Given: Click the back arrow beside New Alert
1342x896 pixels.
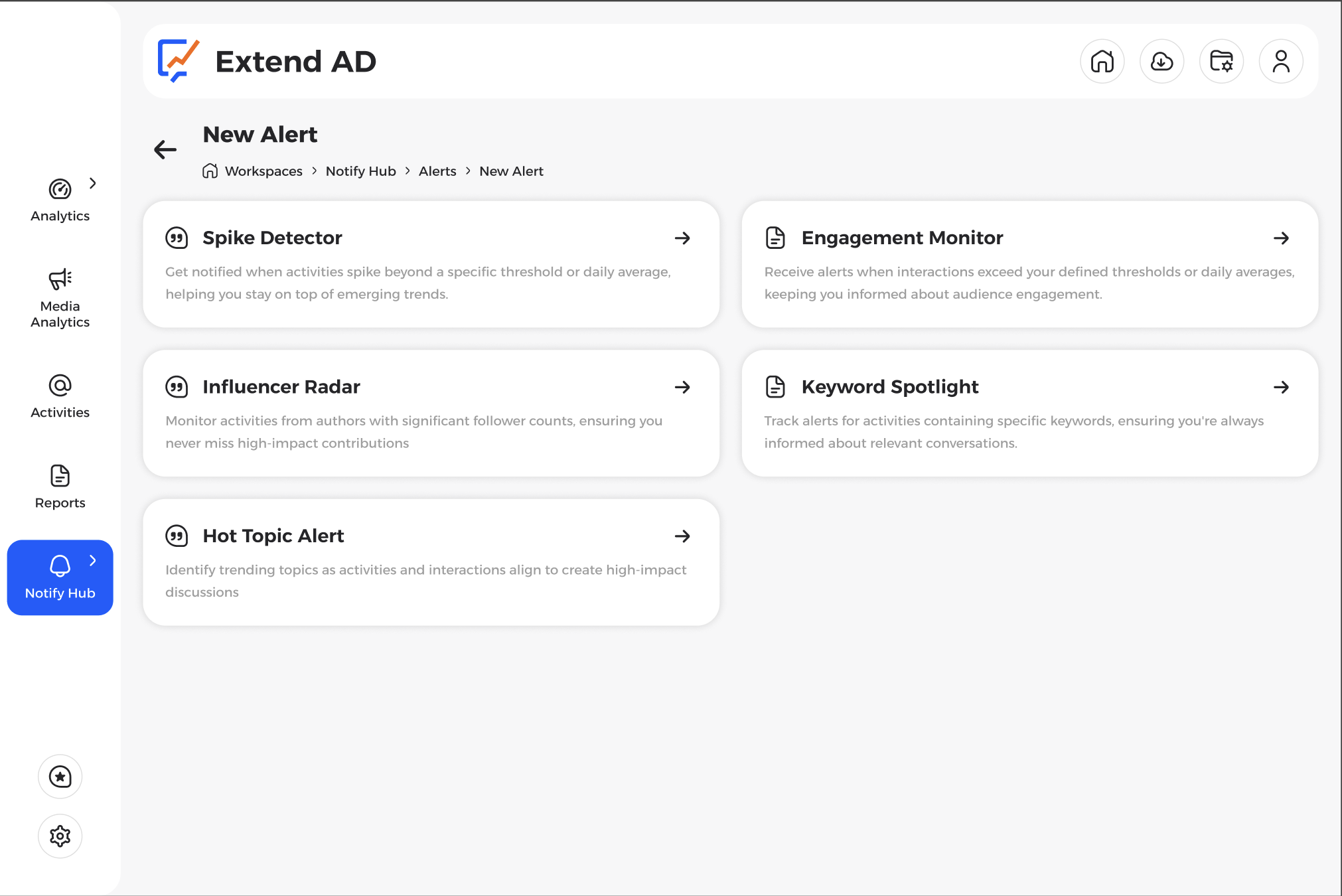Looking at the screenshot, I should click(165, 149).
